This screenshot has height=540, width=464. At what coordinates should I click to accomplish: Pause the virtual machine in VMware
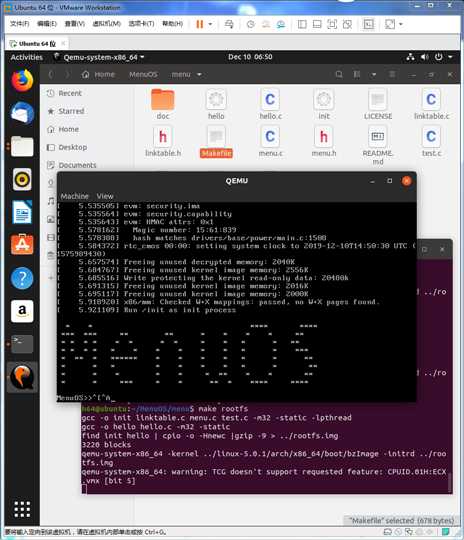coord(199,24)
